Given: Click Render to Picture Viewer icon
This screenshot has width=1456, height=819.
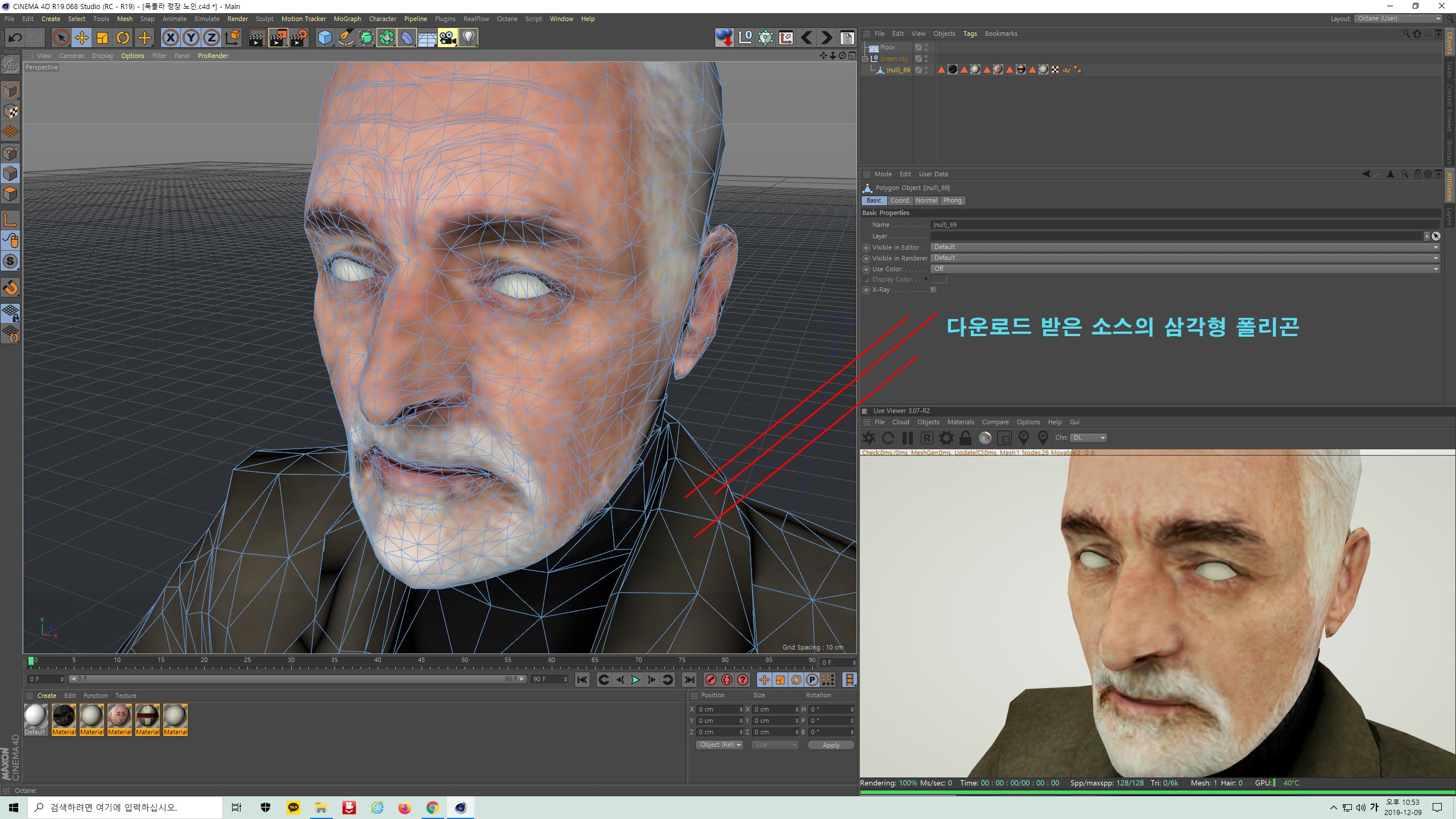Looking at the screenshot, I should [x=278, y=38].
